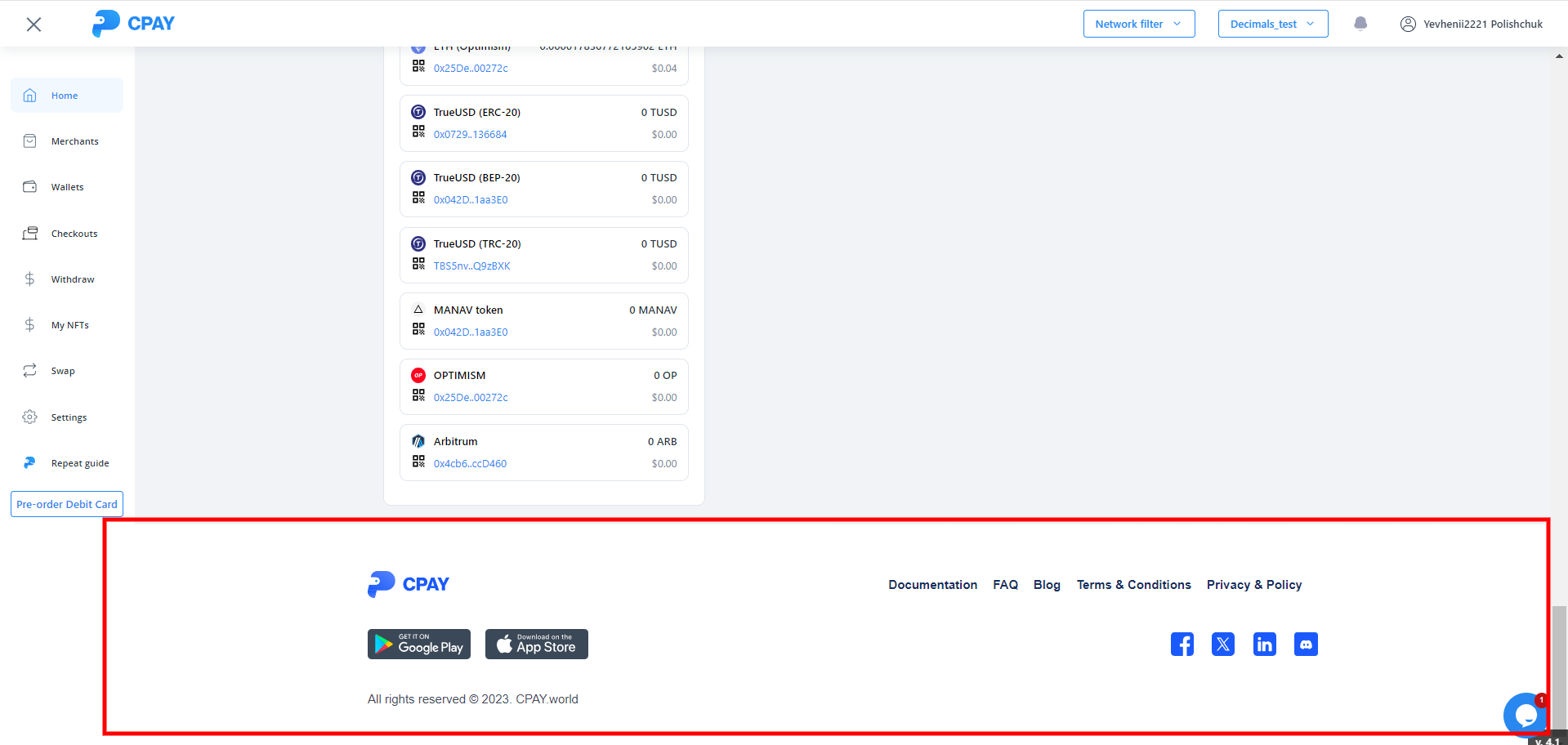Open the Decimals_test dropdown
1568x745 pixels.
[1272, 24]
